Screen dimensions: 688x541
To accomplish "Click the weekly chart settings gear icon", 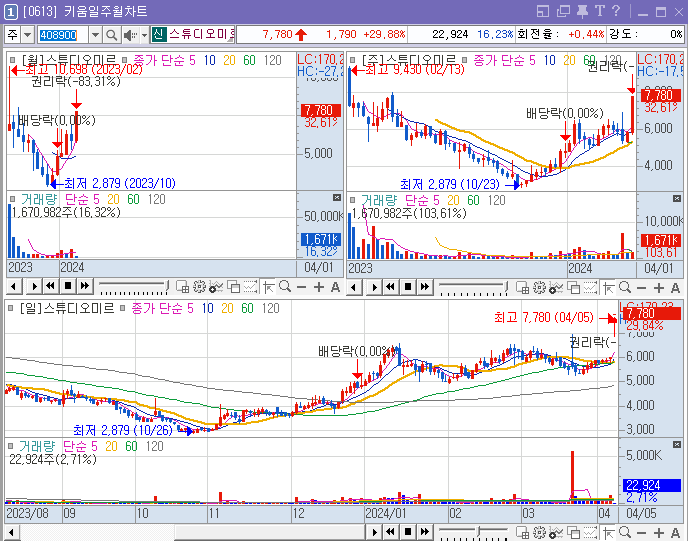I will coord(540,287).
